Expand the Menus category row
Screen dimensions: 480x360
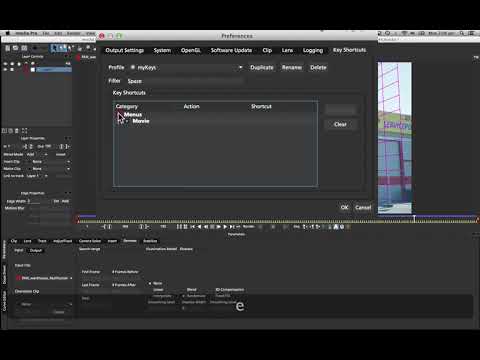[120, 115]
